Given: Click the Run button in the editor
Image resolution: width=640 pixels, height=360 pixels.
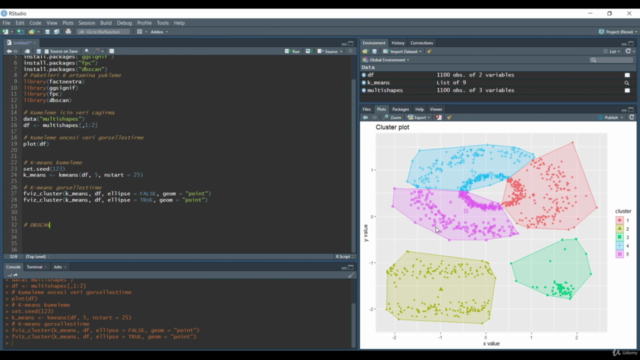Looking at the screenshot, I should 292,51.
